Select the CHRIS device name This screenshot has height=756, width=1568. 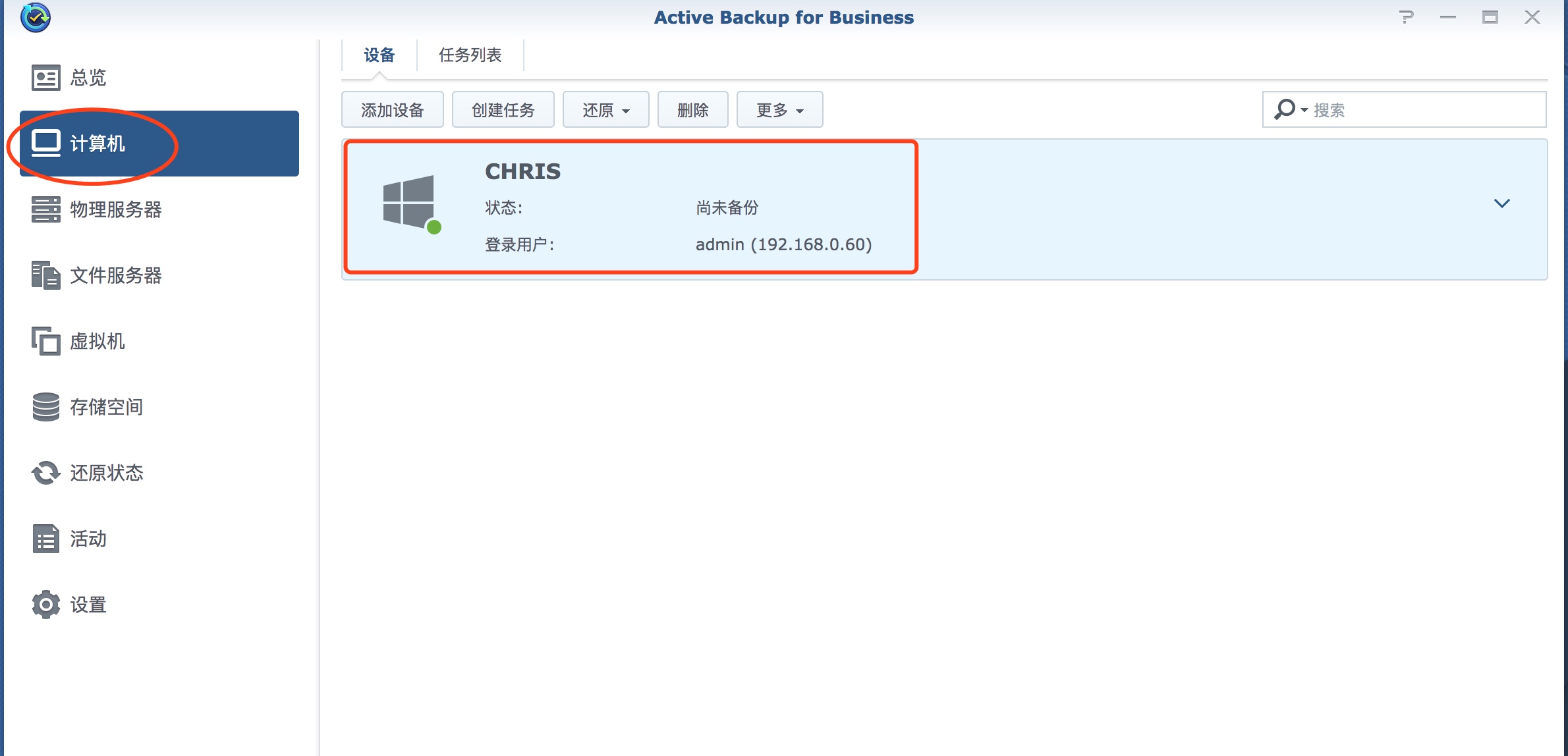523,171
